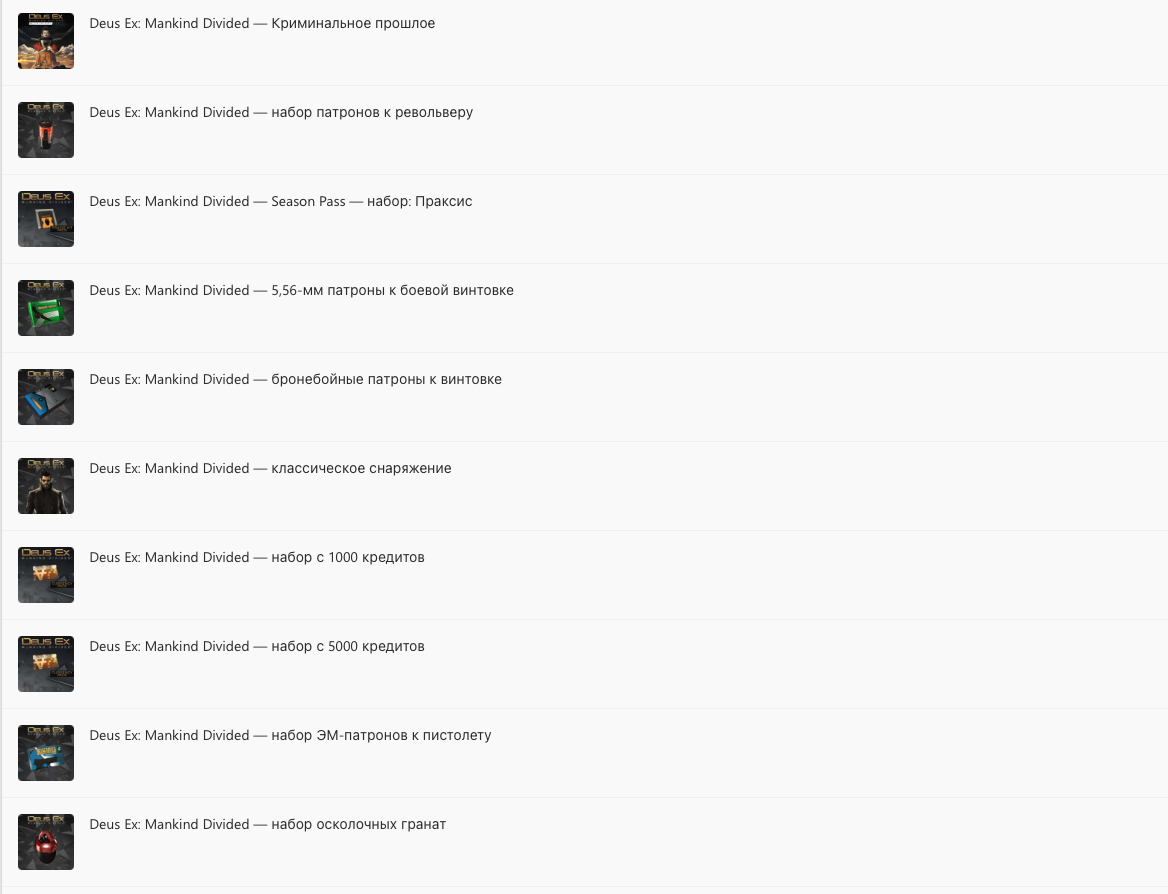The height and width of the screenshot is (894, 1168).
Task: Click набор с 1000 кредитов title
Action: pyautogui.click(x=257, y=557)
